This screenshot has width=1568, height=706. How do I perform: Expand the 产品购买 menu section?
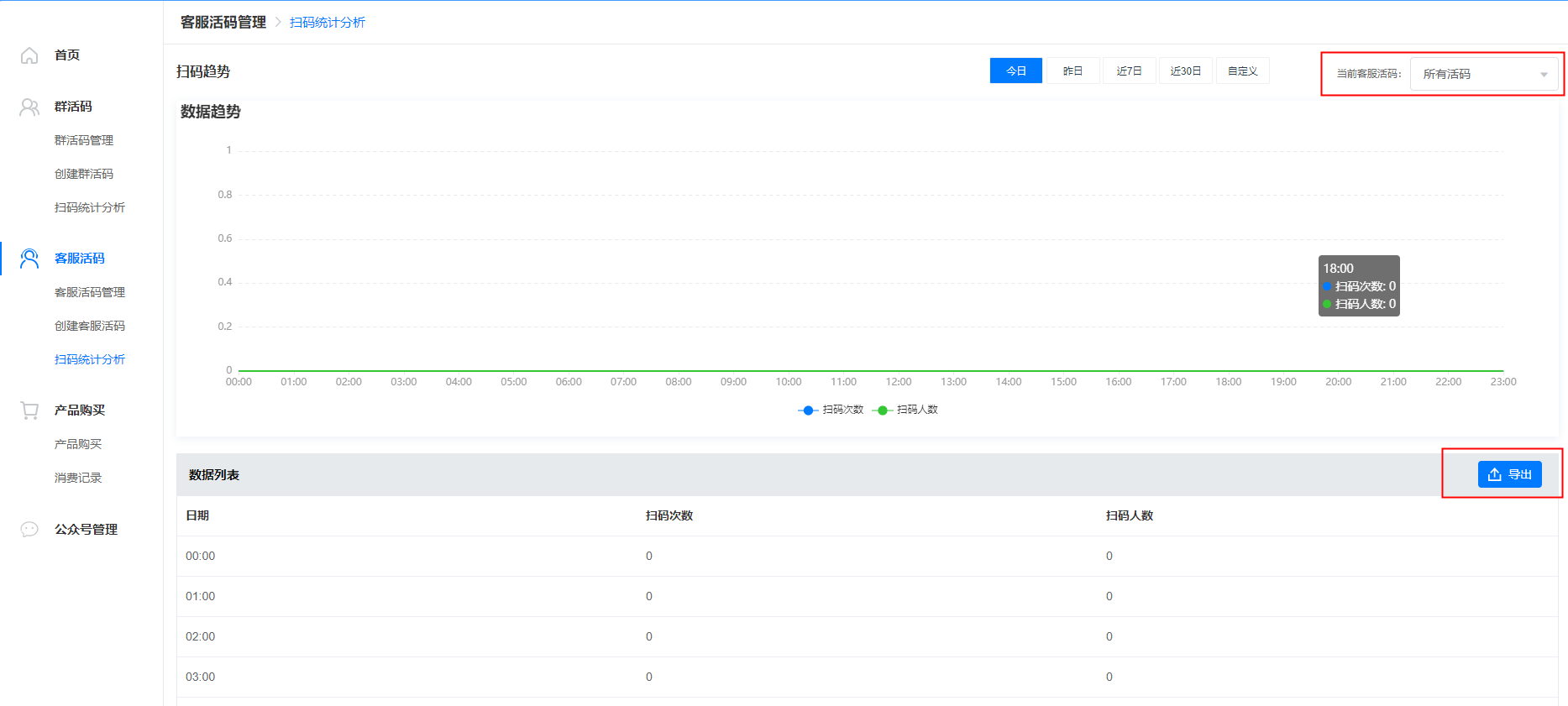tap(81, 411)
